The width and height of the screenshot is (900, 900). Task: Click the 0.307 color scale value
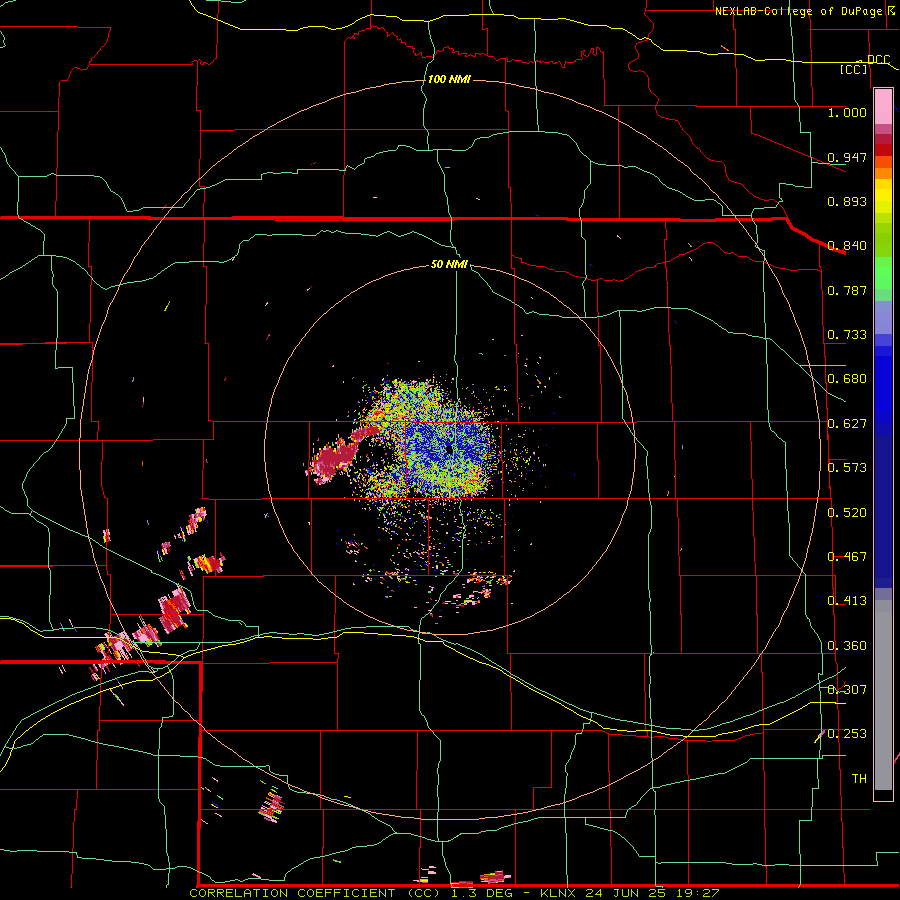point(847,690)
